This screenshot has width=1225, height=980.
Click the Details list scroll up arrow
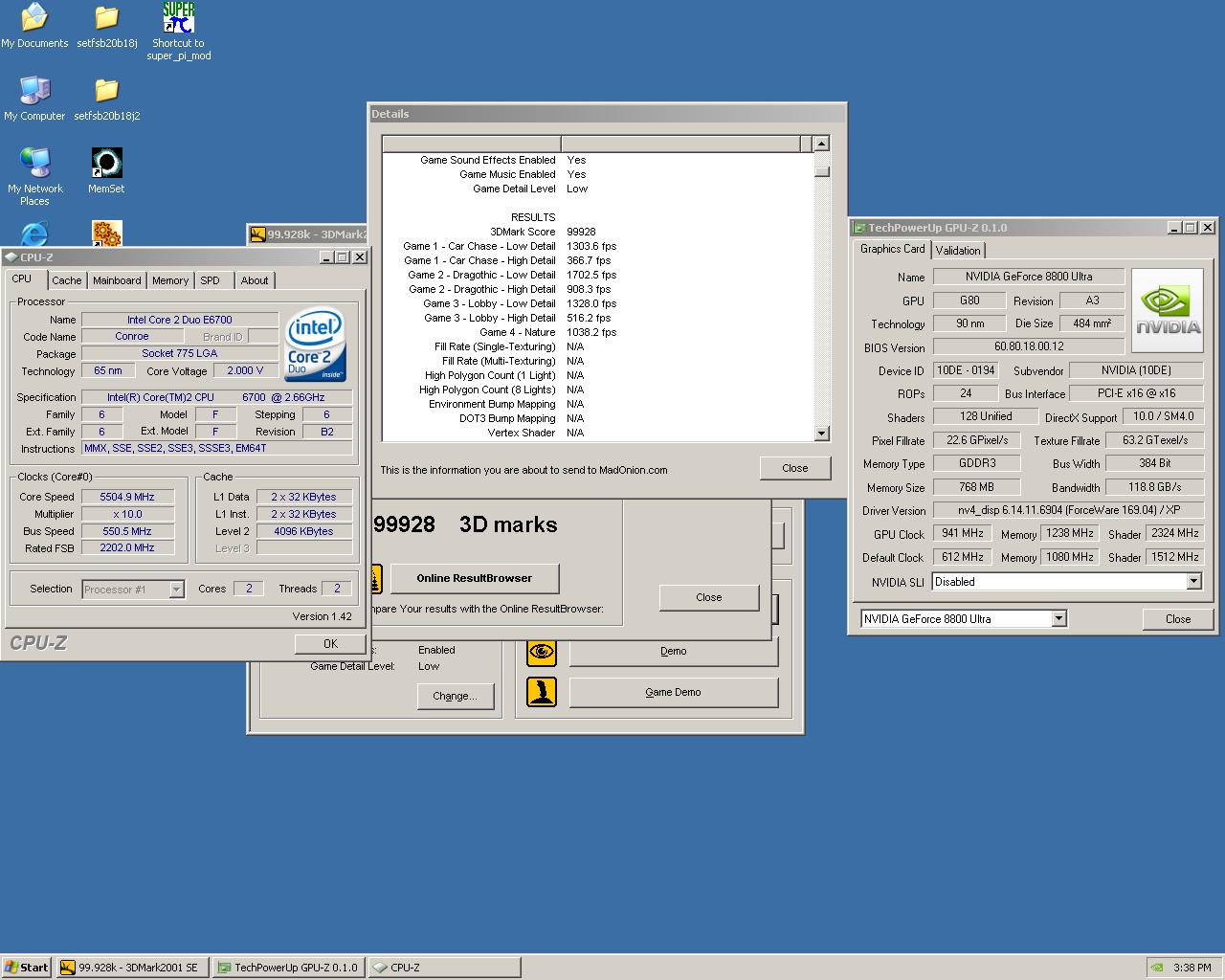(821, 144)
